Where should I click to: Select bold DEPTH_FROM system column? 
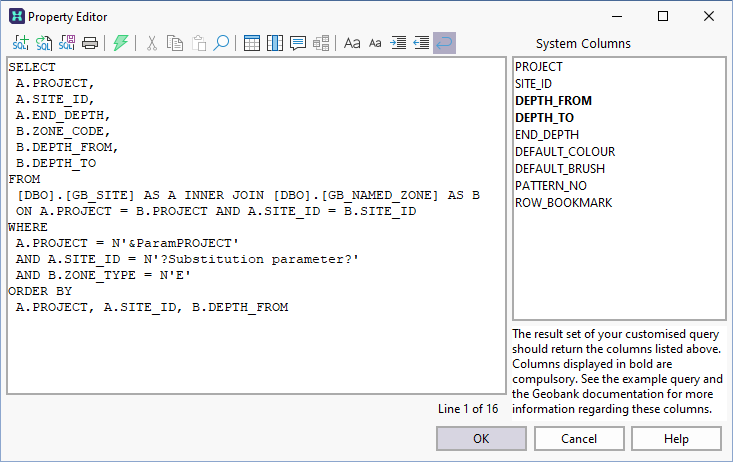click(553, 101)
